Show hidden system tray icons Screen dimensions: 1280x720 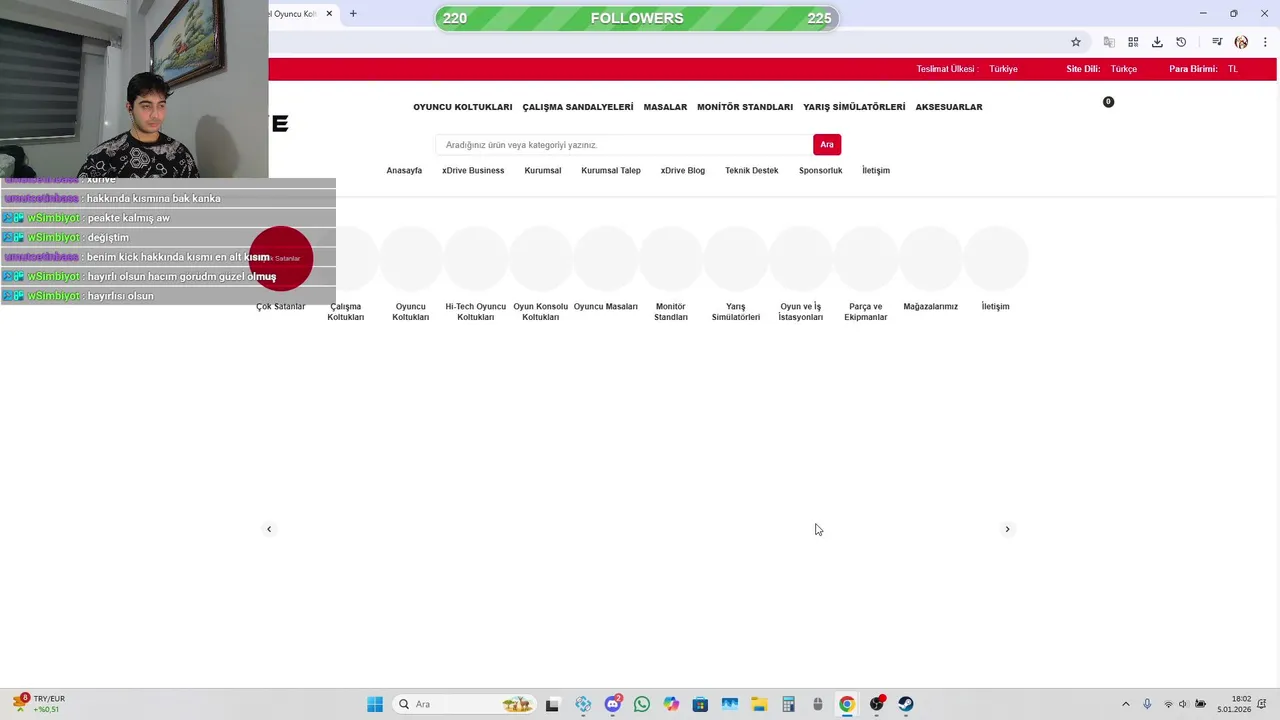[x=1126, y=704]
